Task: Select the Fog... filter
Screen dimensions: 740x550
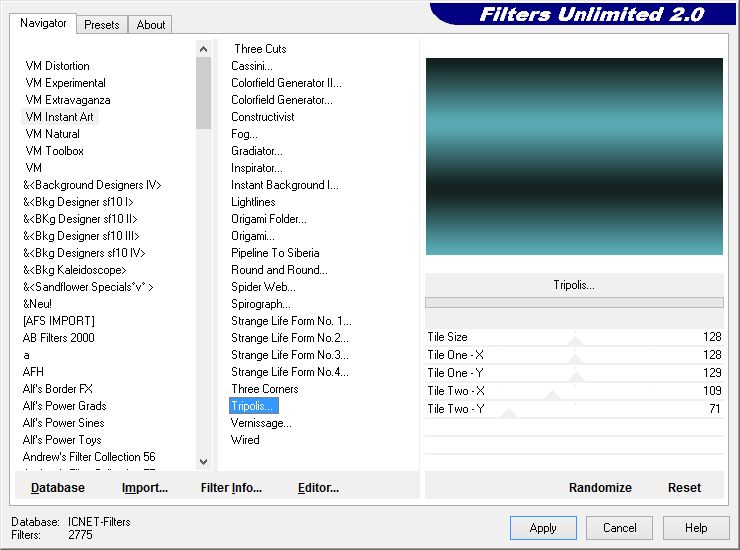Action: [244, 134]
